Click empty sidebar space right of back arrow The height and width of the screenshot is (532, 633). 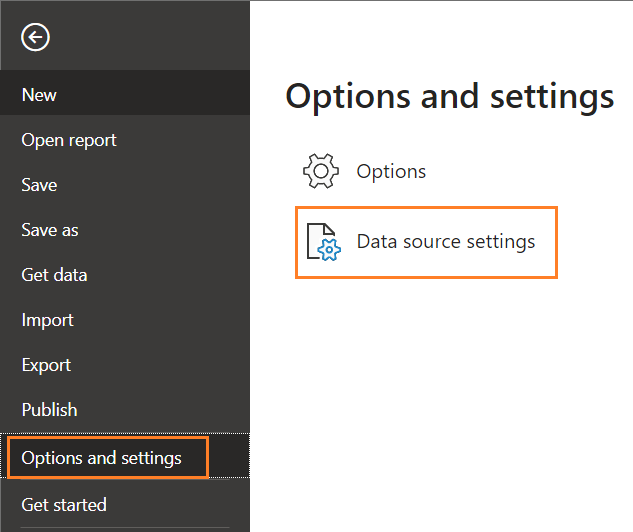pyautogui.click(x=150, y=38)
